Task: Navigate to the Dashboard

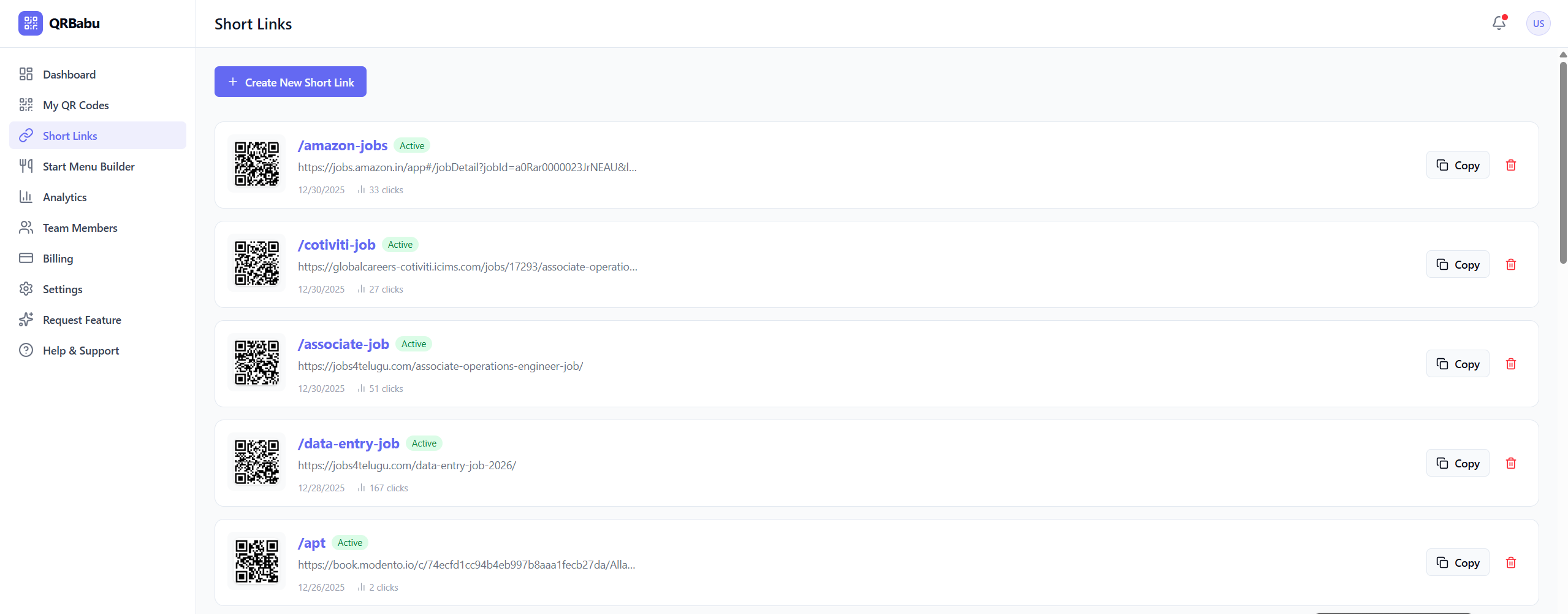Action: 69,74
